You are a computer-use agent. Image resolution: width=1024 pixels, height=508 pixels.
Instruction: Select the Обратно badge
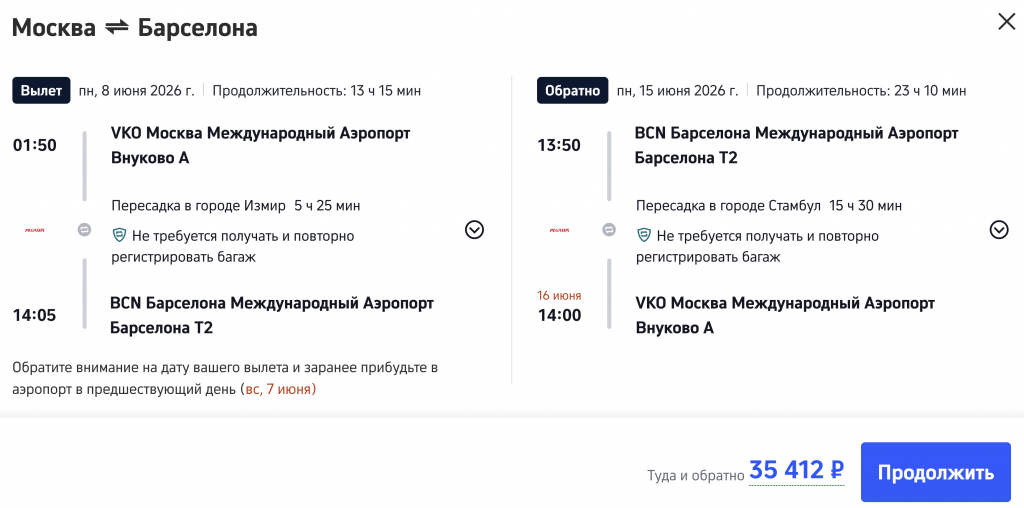[x=572, y=90]
